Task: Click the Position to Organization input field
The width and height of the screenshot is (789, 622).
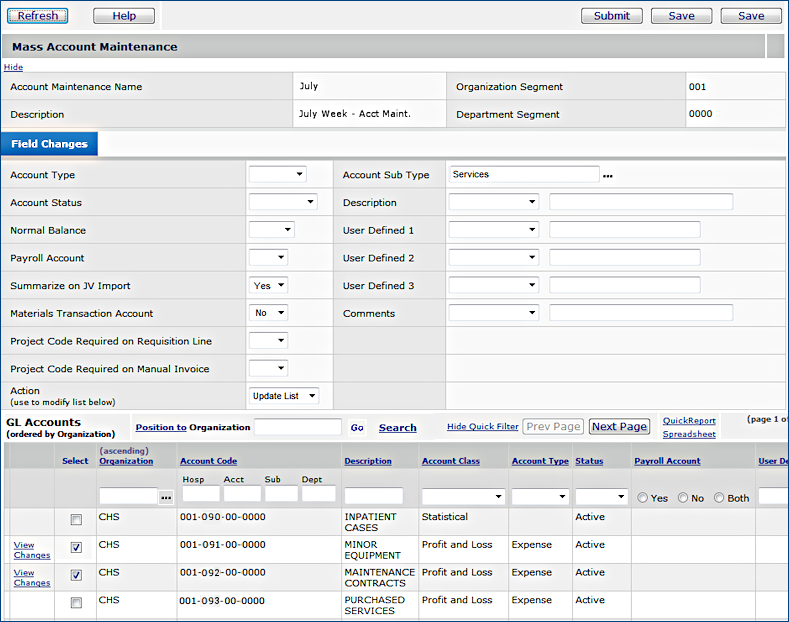Action: [297, 428]
